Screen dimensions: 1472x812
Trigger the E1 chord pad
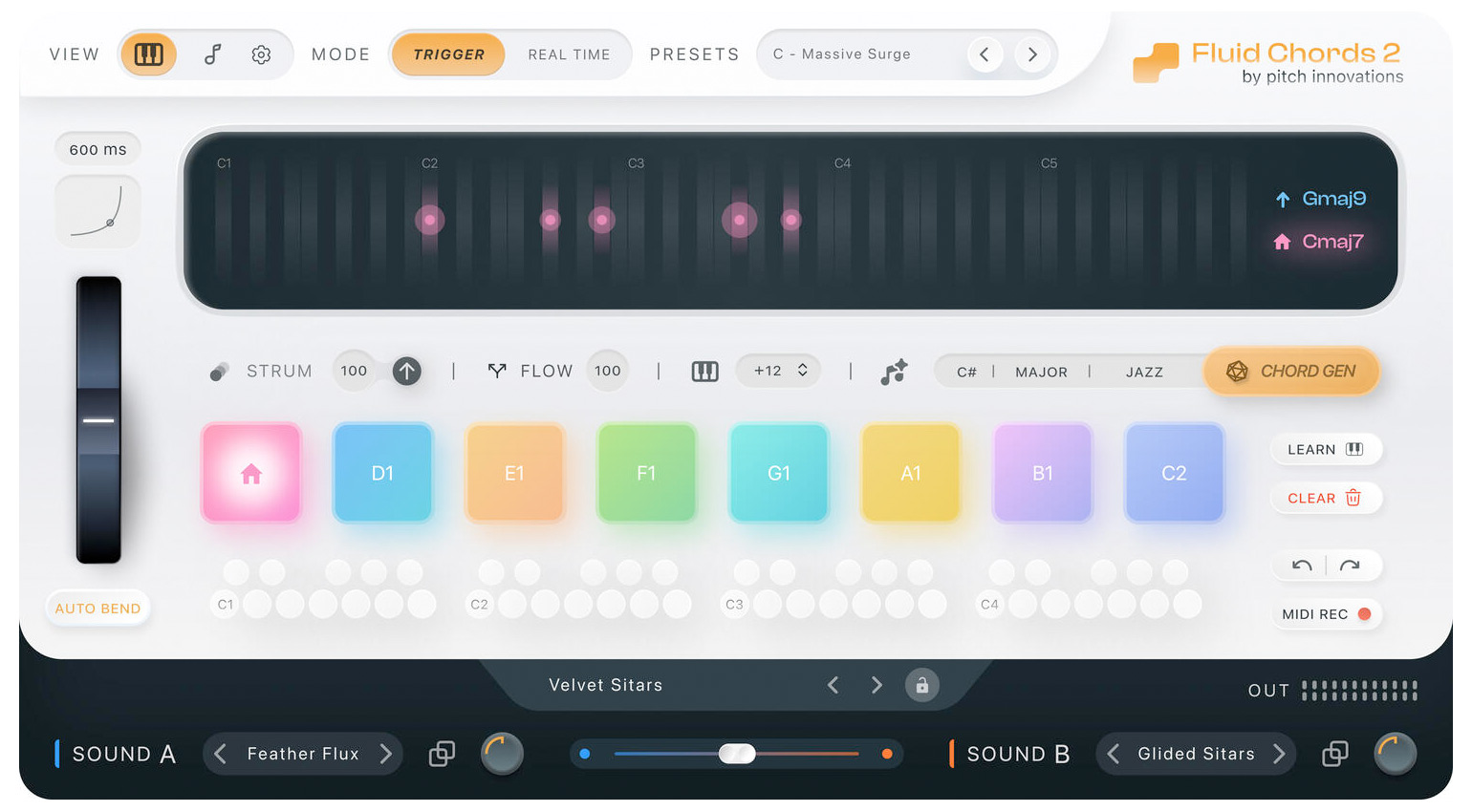[514, 473]
